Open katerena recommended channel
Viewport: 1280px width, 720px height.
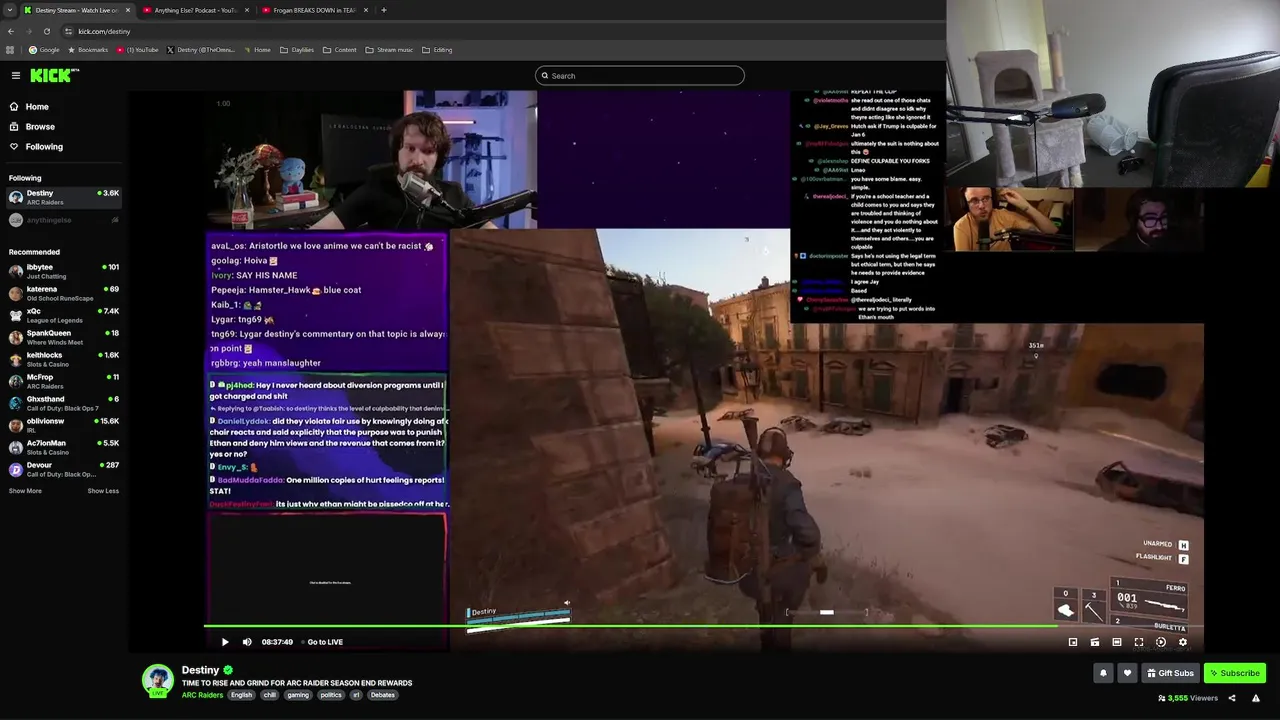[63, 293]
